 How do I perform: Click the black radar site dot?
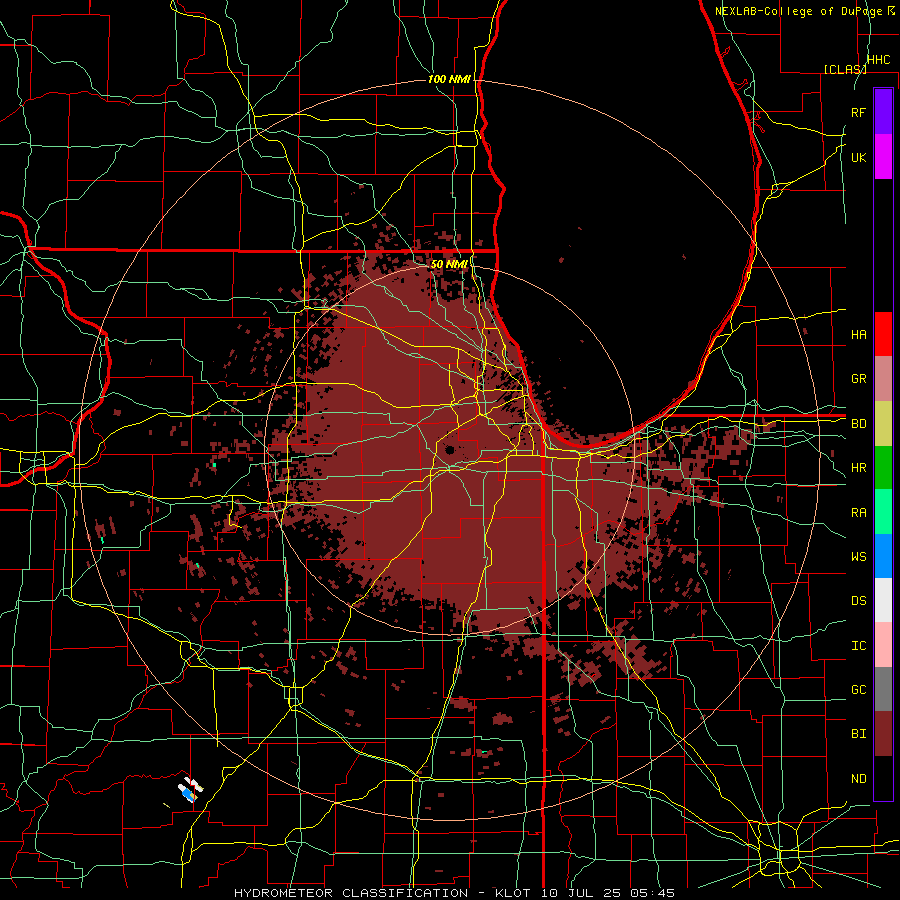tap(449, 450)
